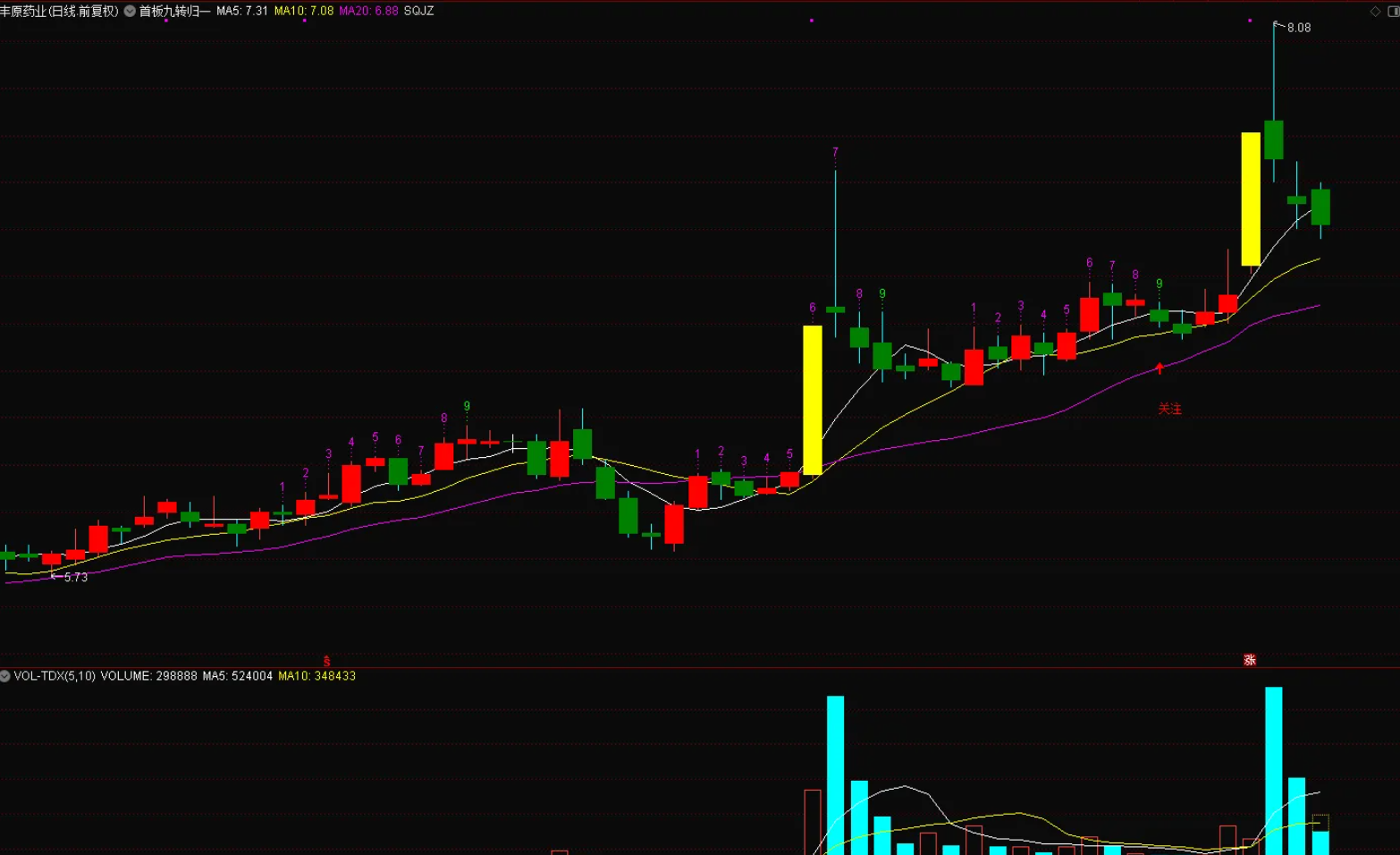Click the 8.08 high price marker
1400x855 pixels.
[x=1298, y=28]
